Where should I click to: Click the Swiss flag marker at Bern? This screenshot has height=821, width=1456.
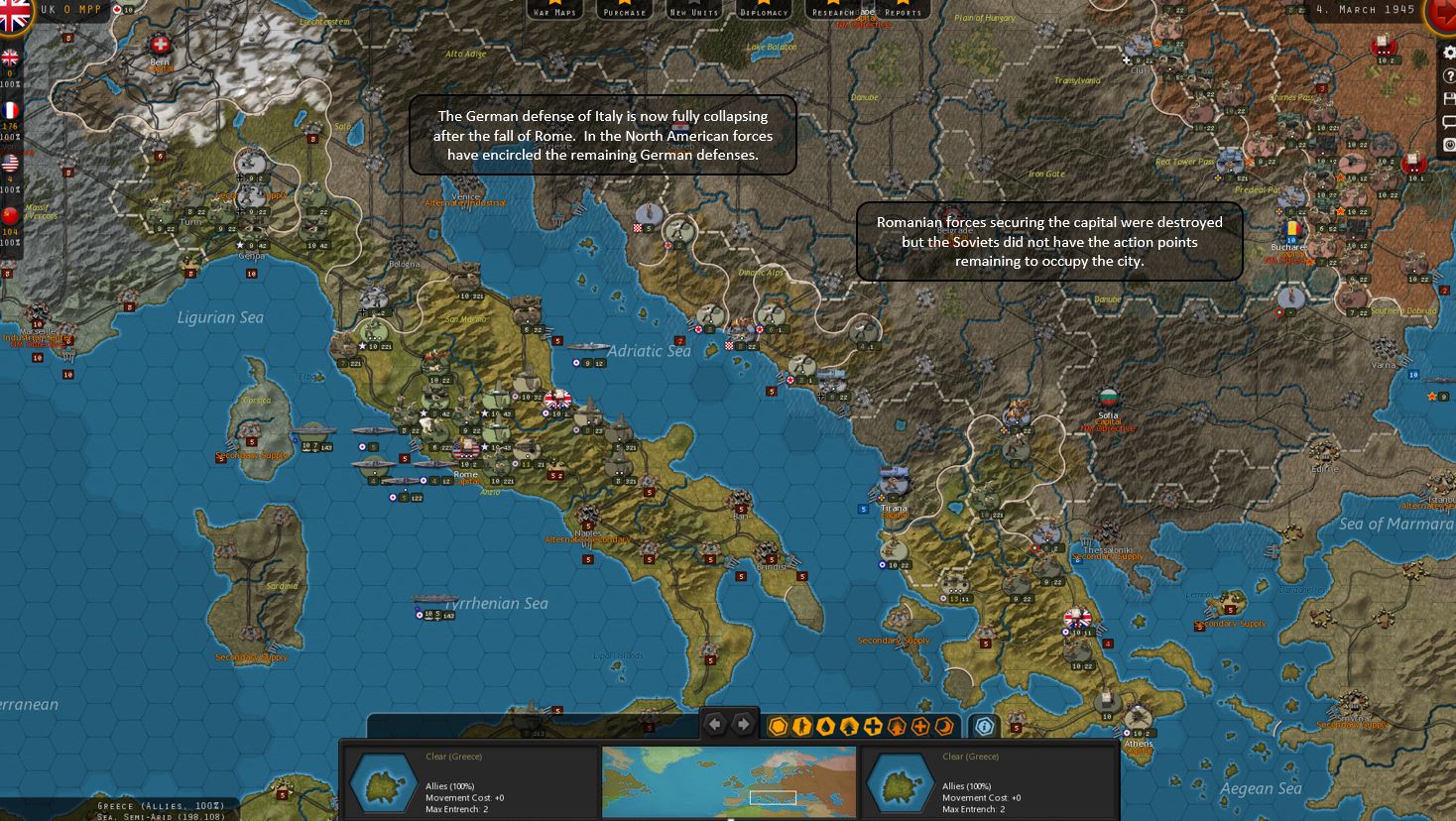[161, 46]
